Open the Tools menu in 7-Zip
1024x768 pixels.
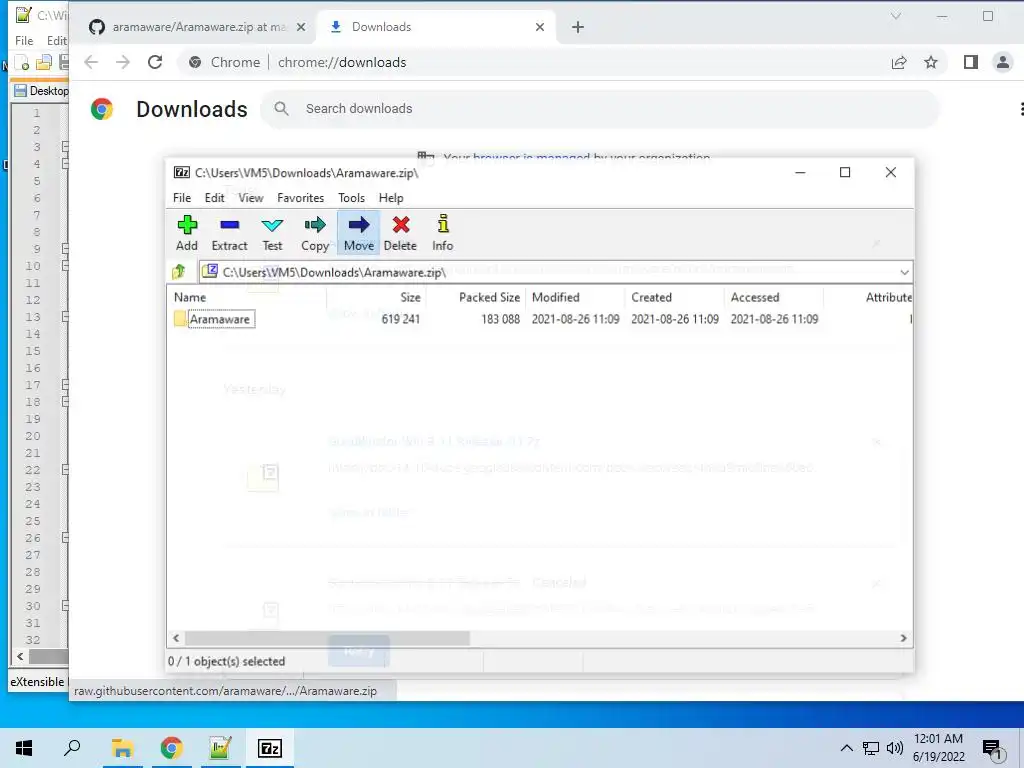tap(351, 198)
